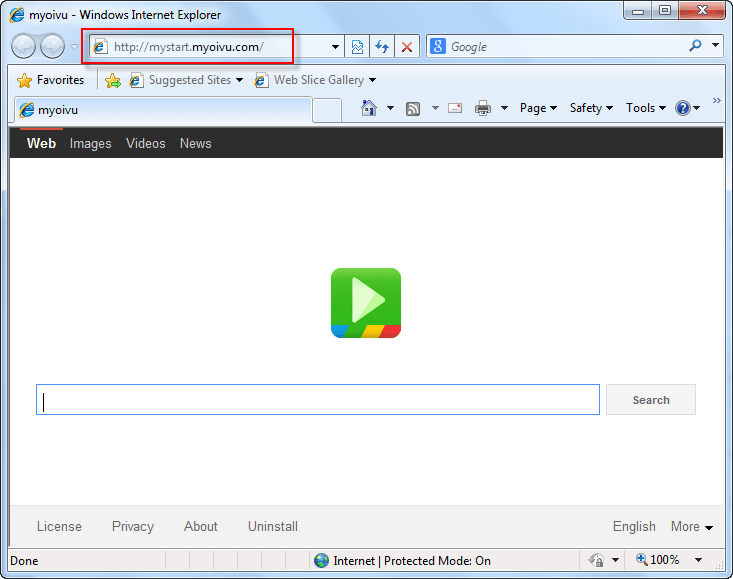Switch to the Videos search tab
The image size is (733, 579).
[x=145, y=143]
